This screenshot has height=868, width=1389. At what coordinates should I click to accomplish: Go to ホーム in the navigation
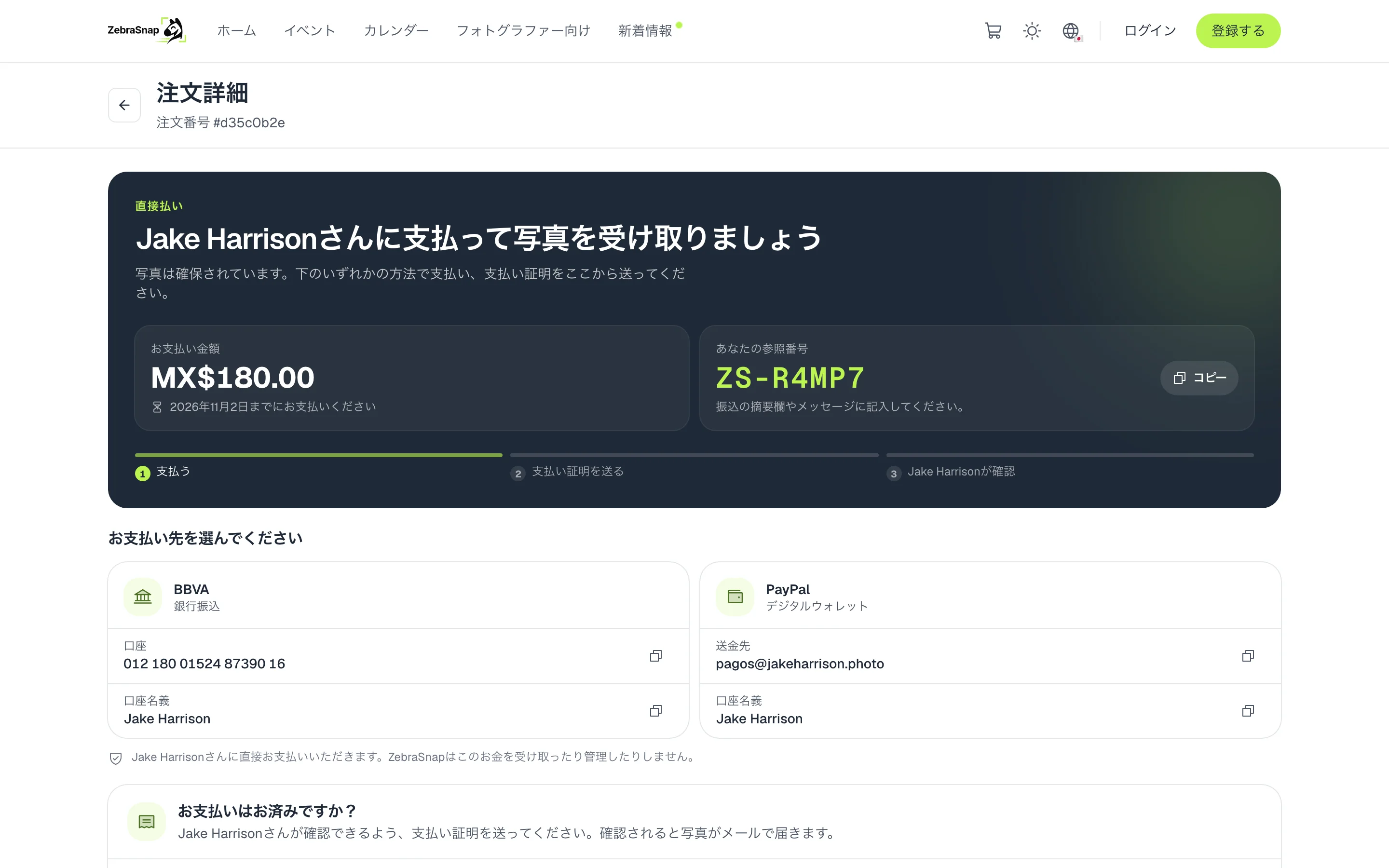click(237, 31)
